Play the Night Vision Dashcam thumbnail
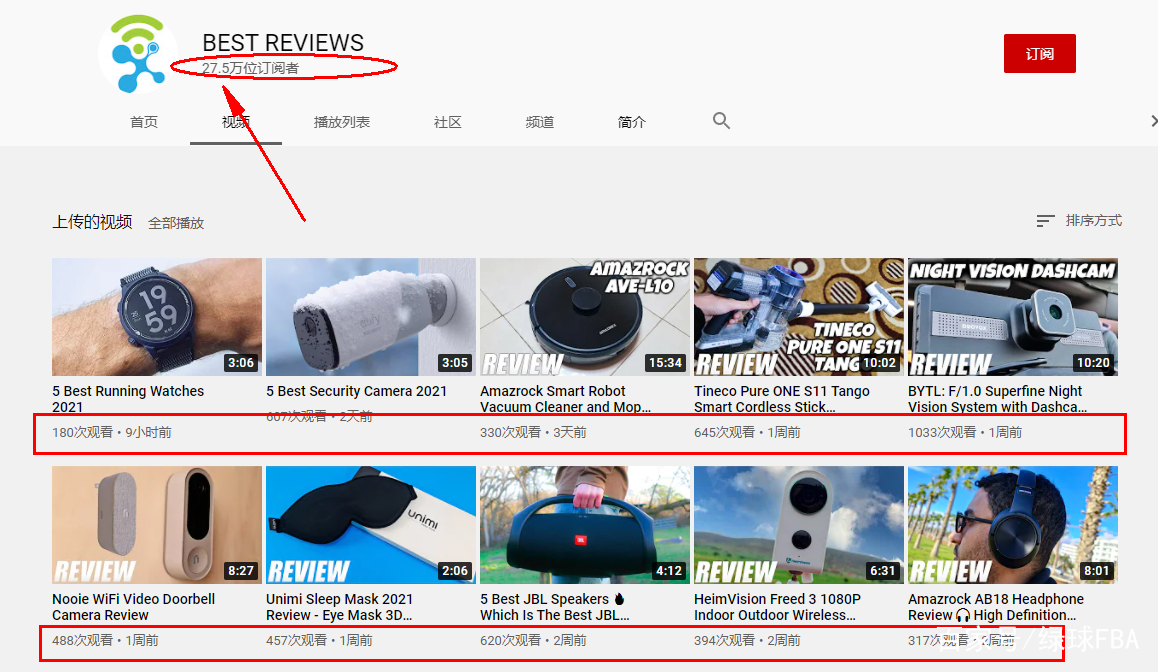The image size is (1158, 672). pyautogui.click(x=1013, y=317)
